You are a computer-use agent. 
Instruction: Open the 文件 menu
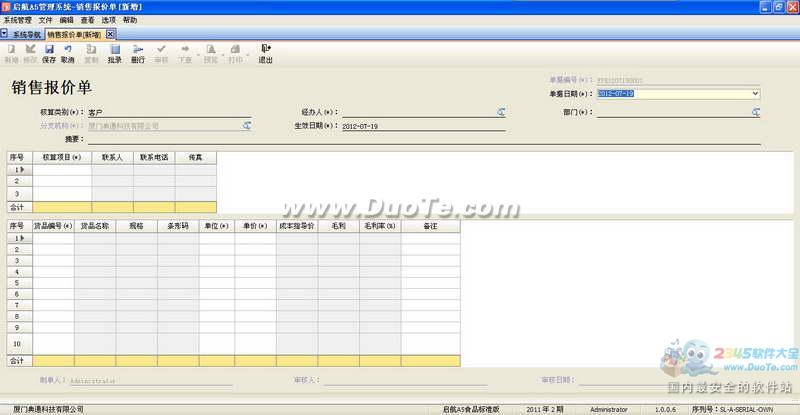coord(45,20)
